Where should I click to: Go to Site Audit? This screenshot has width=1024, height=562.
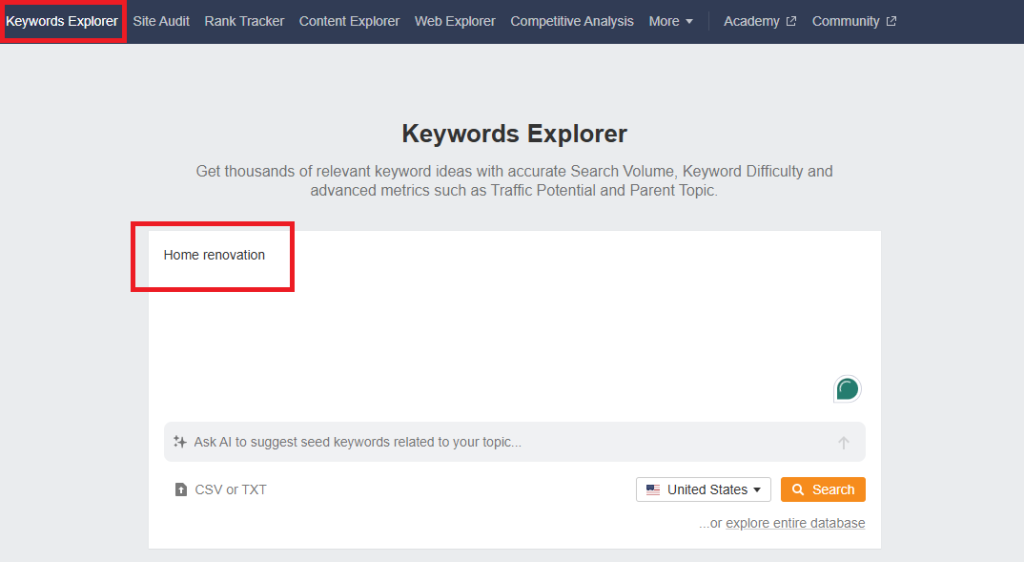pos(161,21)
